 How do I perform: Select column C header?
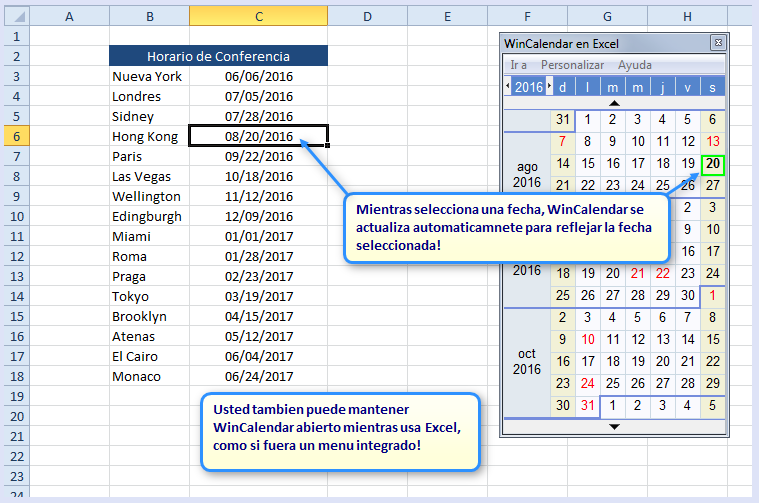[258, 17]
